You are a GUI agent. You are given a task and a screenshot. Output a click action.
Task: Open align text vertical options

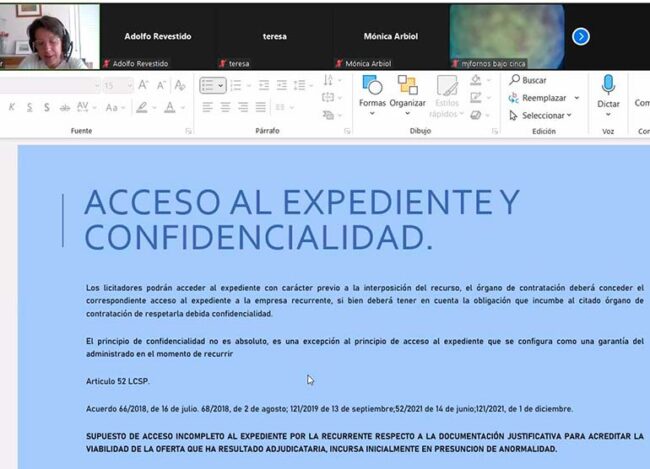[332, 97]
